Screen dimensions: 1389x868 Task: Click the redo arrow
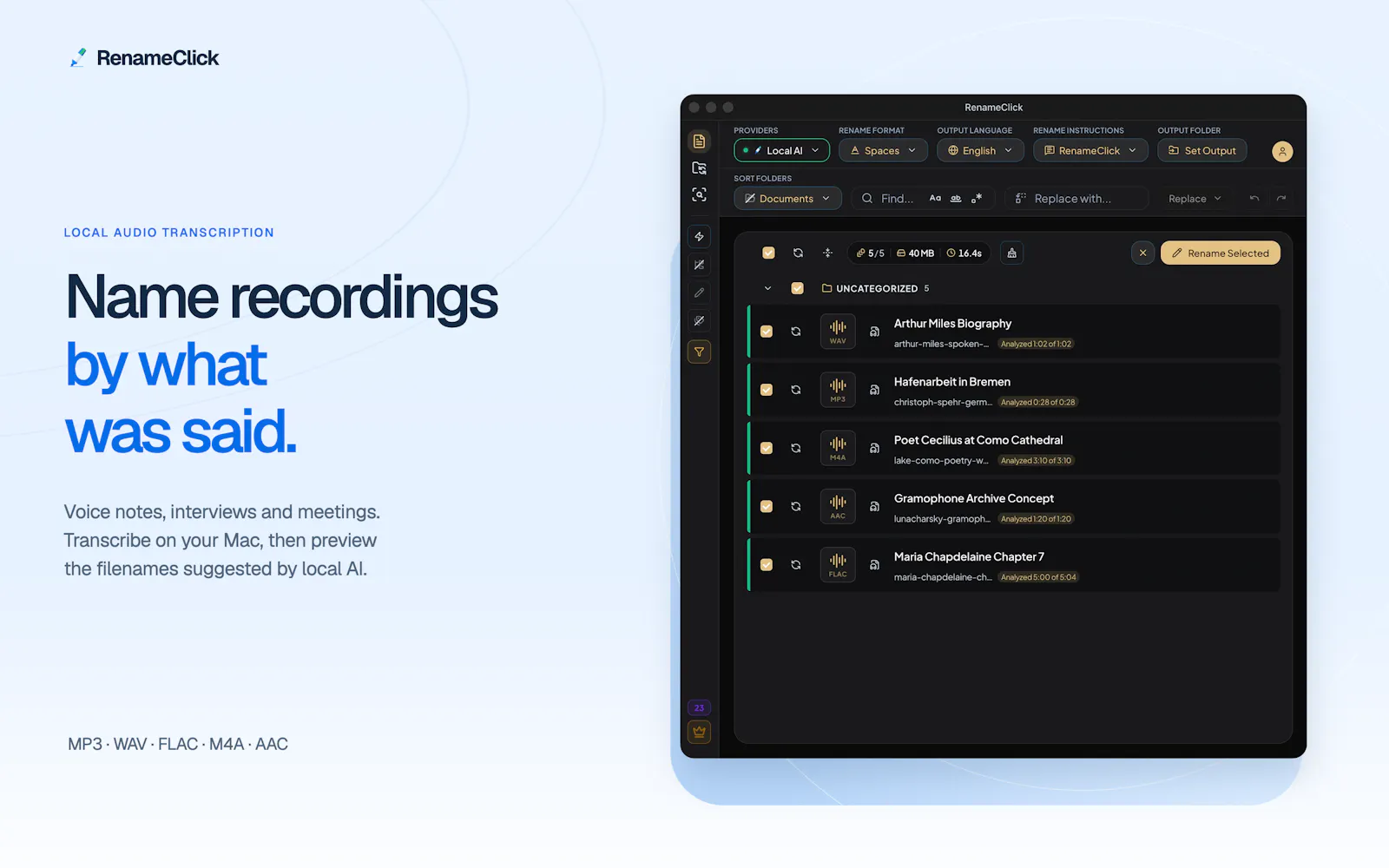click(x=1280, y=199)
